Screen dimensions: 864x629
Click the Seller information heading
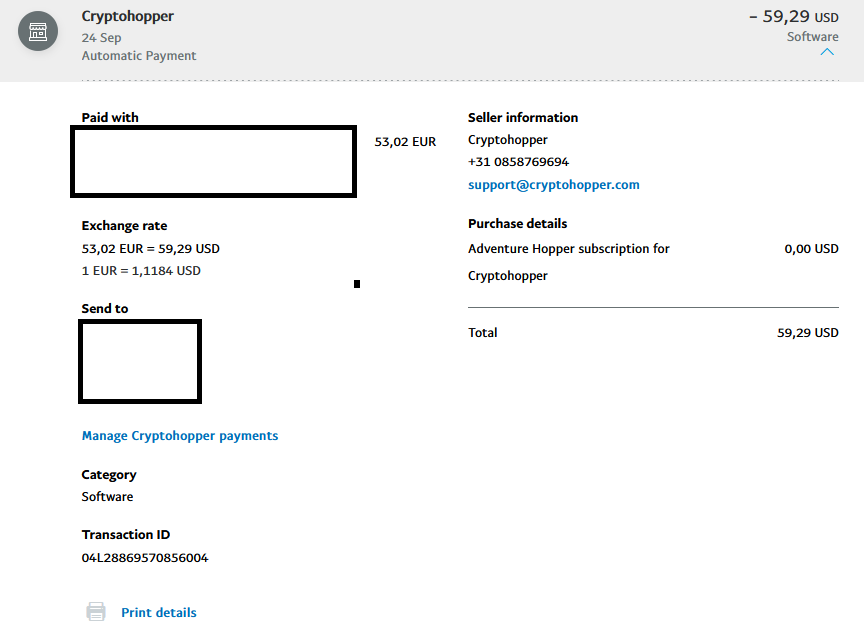[523, 118]
